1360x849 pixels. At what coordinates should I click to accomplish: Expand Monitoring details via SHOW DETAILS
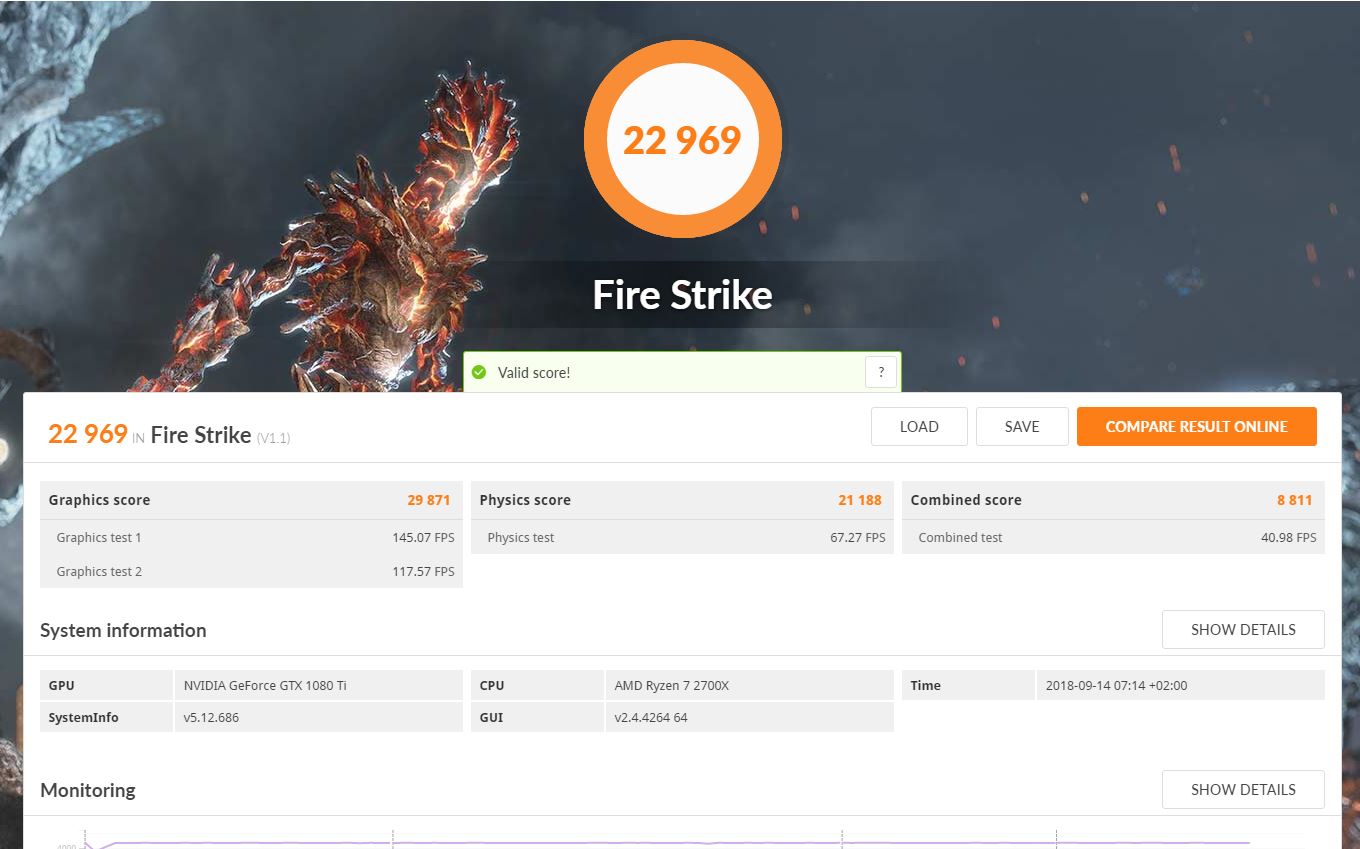[x=1243, y=789]
